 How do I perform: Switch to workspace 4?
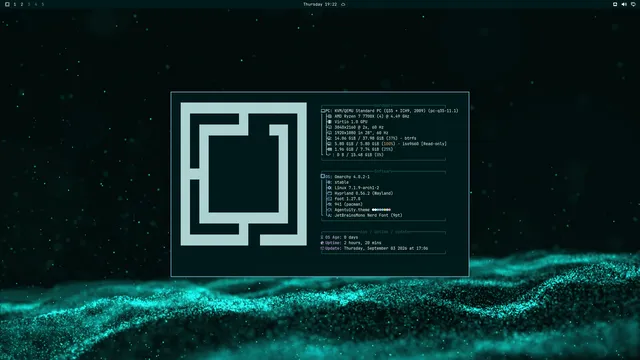(36, 4)
